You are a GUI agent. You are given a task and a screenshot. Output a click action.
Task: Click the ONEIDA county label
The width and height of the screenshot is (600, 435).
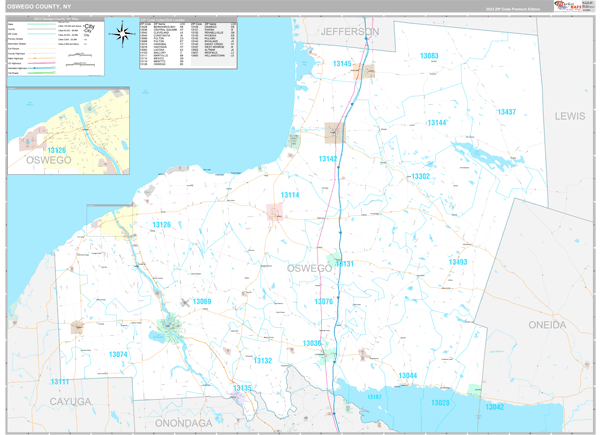click(547, 325)
